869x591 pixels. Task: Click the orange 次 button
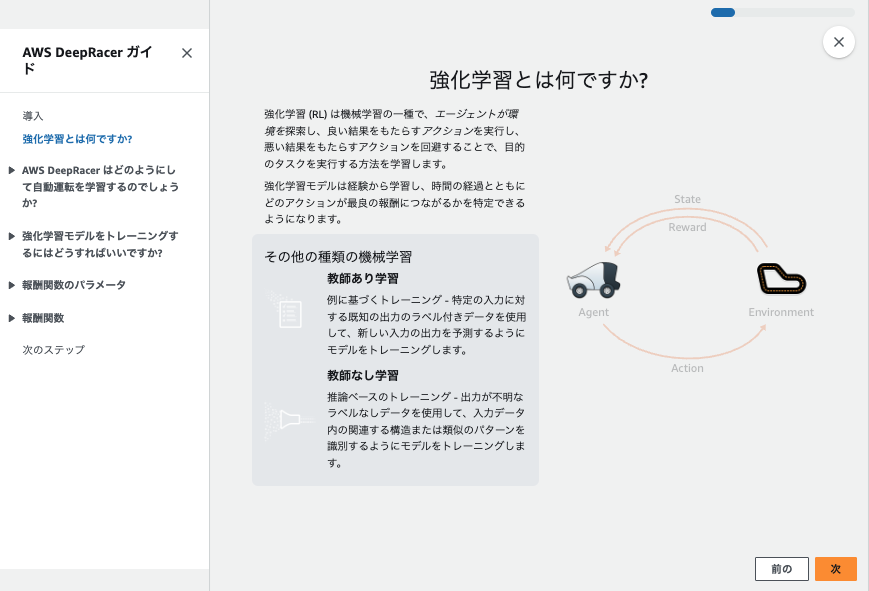(836, 568)
